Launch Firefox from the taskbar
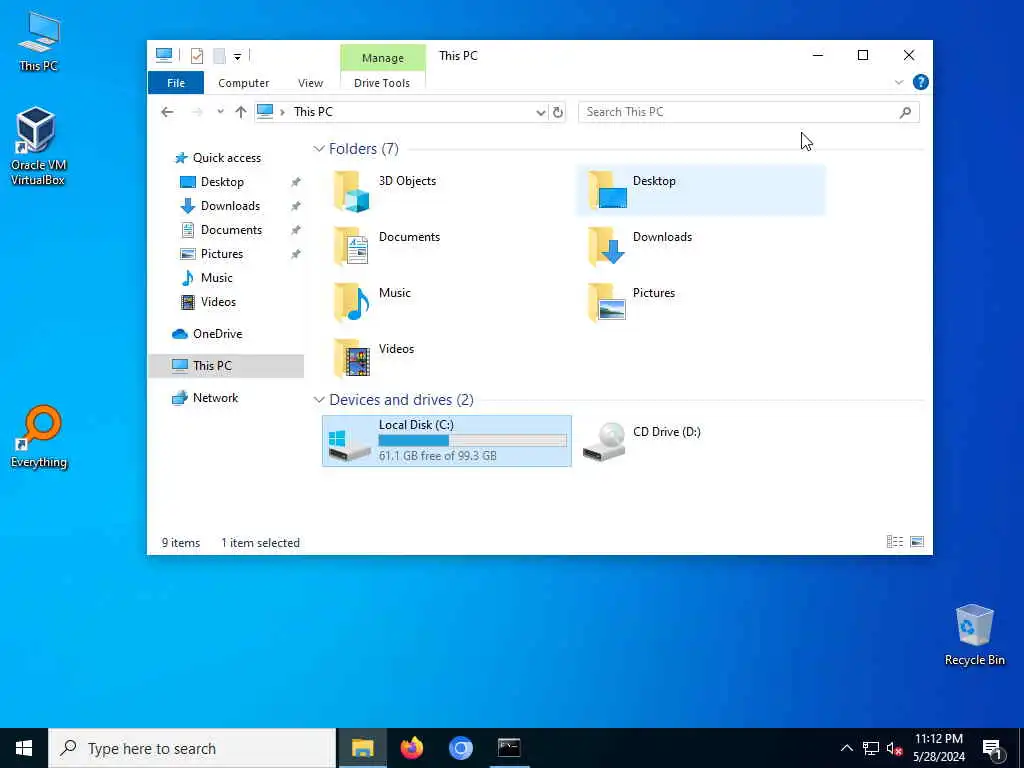 click(411, 748)
